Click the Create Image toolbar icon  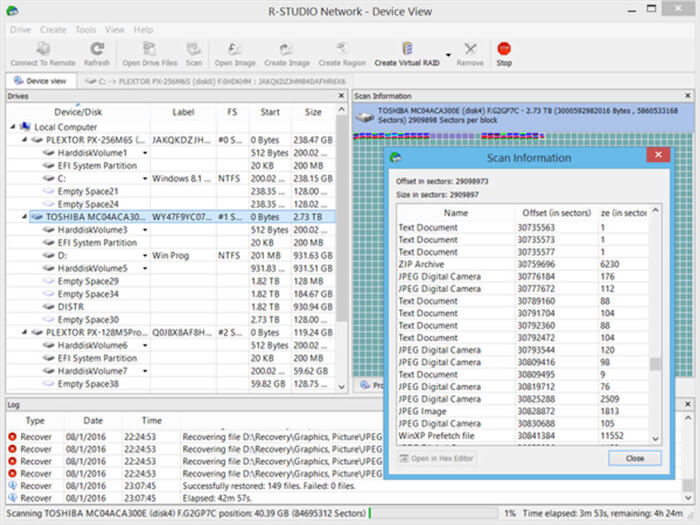(287, 54)
